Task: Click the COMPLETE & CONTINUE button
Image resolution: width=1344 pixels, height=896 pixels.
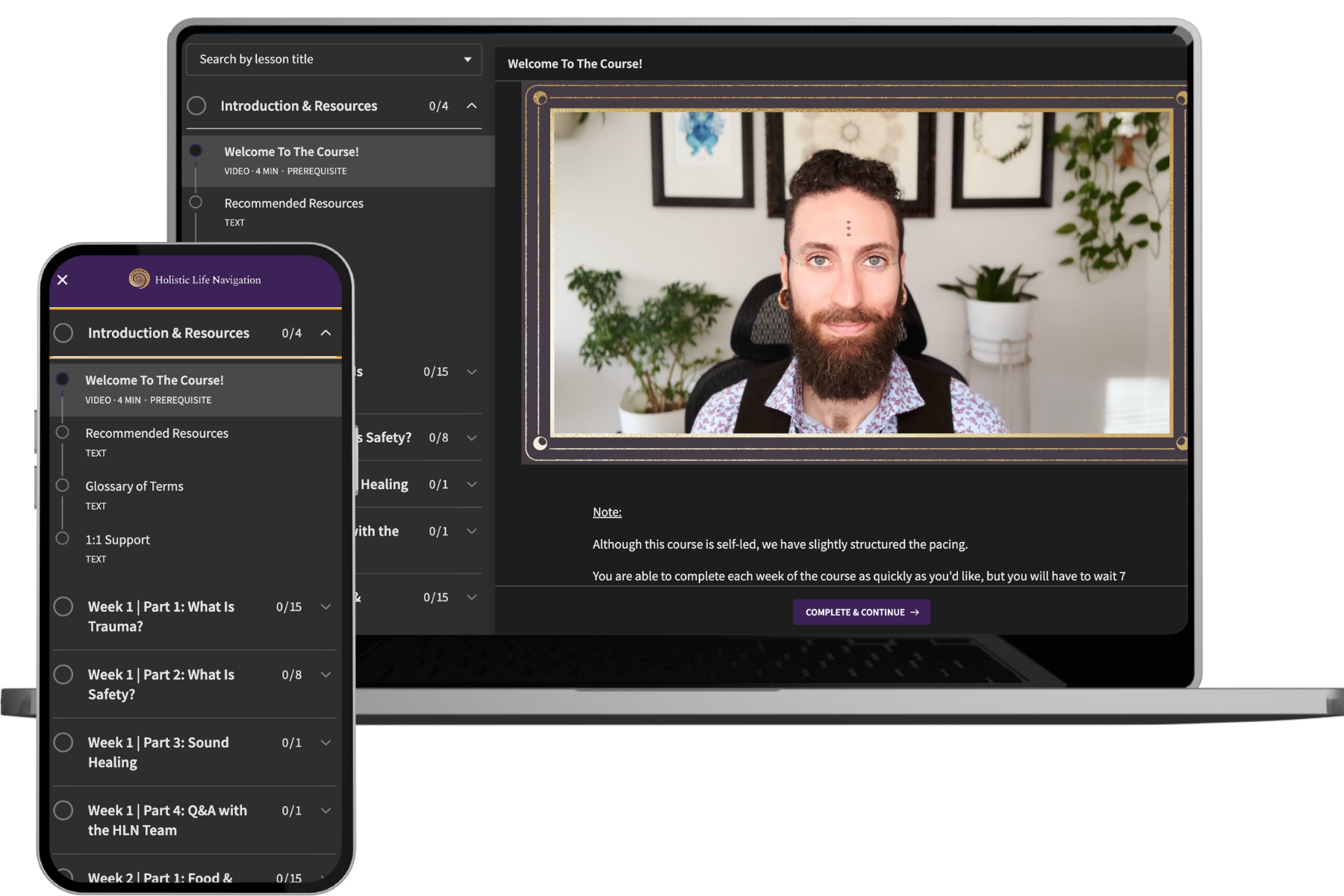Action: [x=862, y=612]
